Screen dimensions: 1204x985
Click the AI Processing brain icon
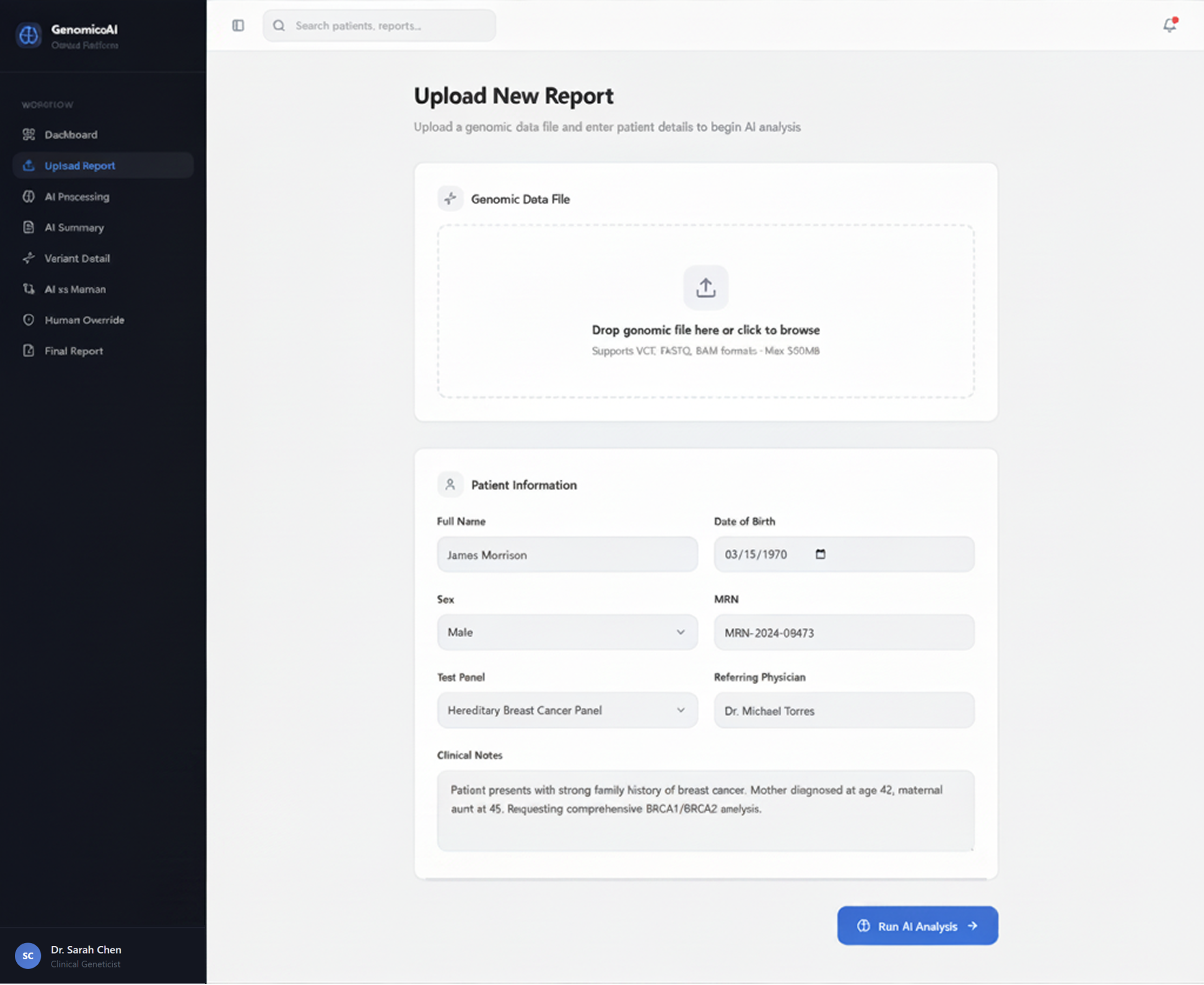29,196
